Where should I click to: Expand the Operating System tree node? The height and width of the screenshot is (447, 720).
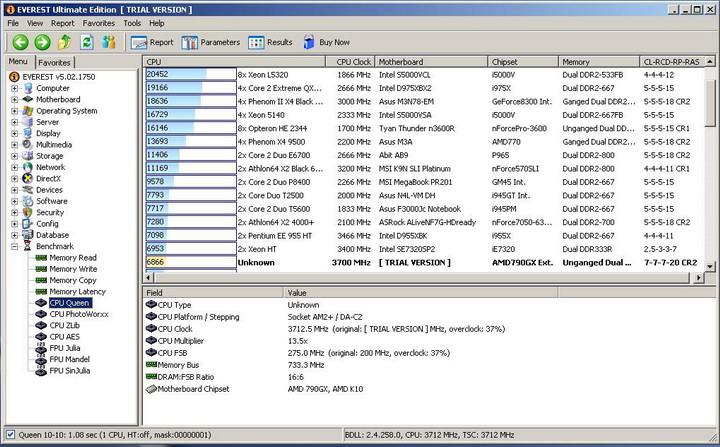click(x=15, y=111)
